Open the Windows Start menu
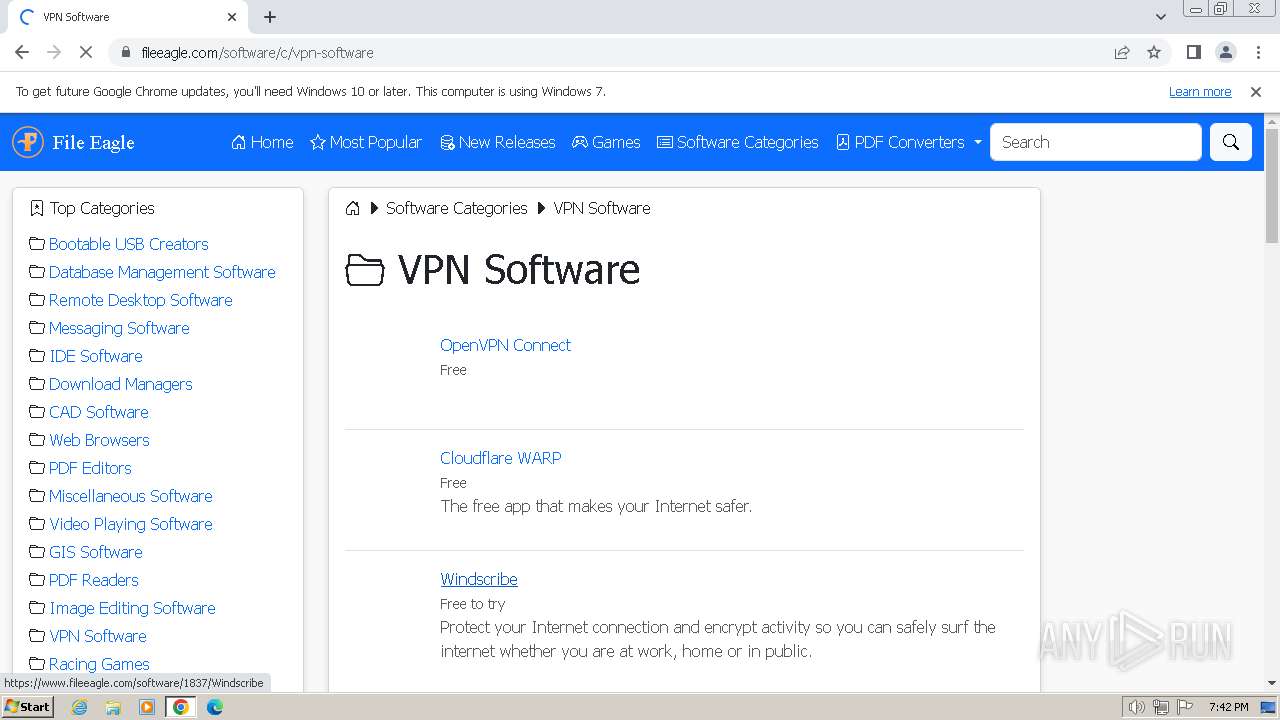 (x=27, y=707)
